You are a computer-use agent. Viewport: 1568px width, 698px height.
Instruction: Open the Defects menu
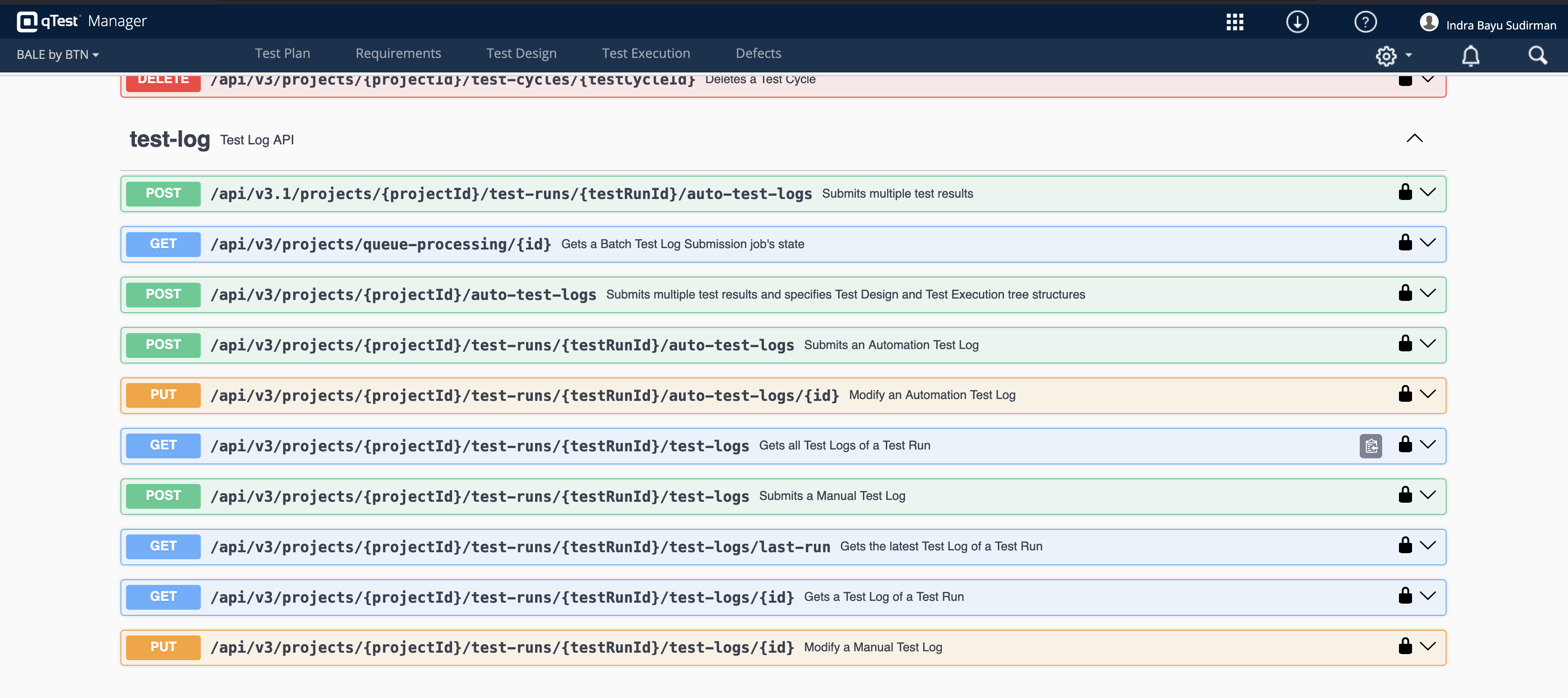(x=758, y=53)
